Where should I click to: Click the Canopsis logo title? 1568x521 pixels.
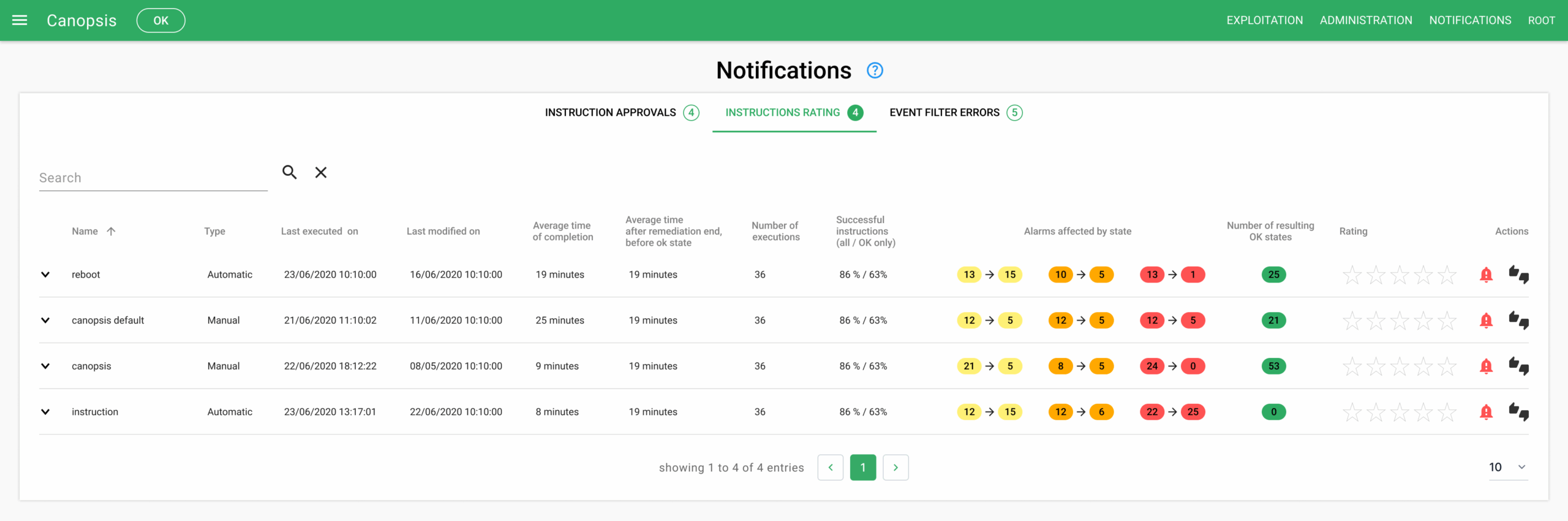81,20
